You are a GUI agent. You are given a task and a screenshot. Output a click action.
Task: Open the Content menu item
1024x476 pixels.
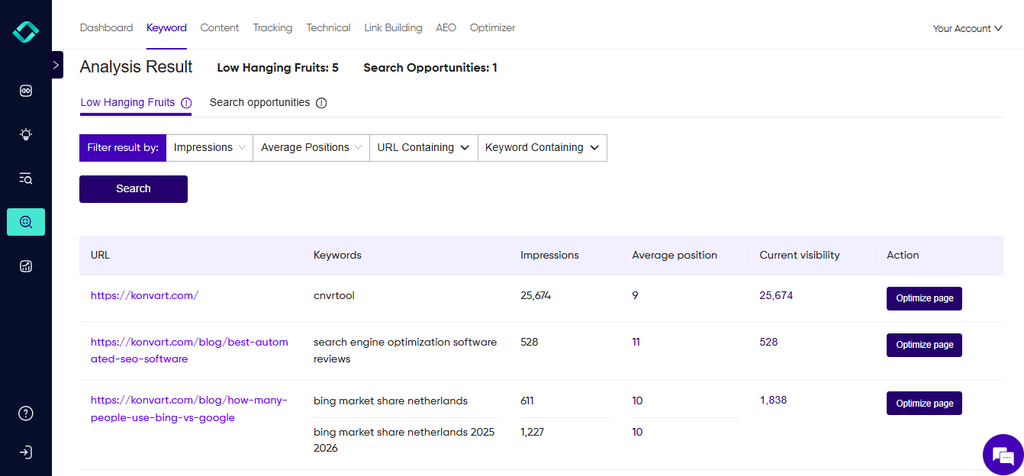point(219,27)
